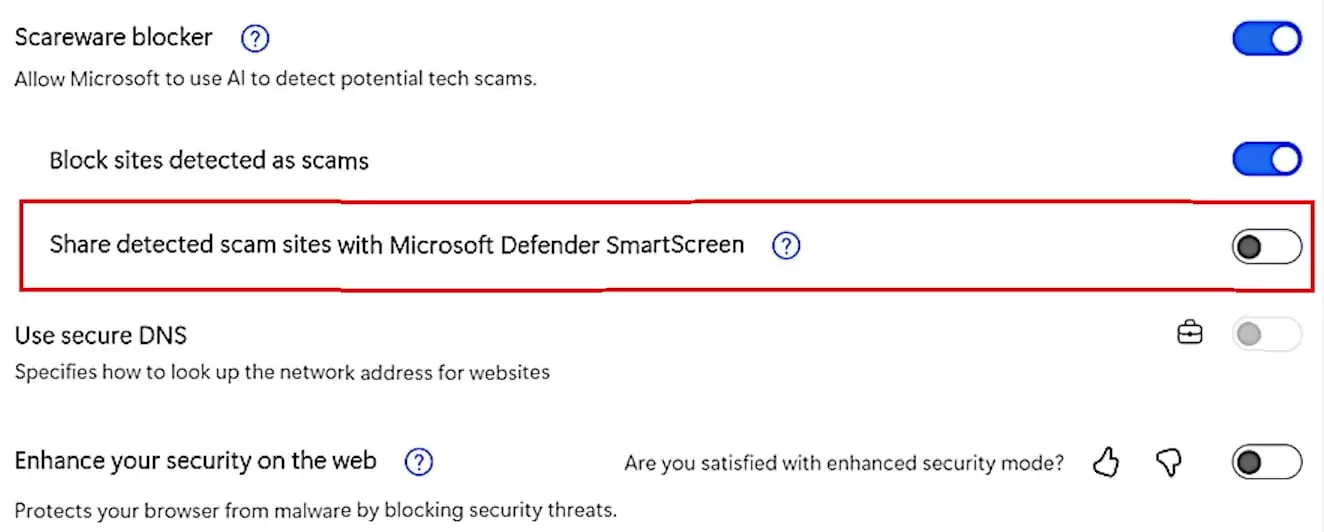Click help icon next to Enhance your security

[x=419, y=462]
